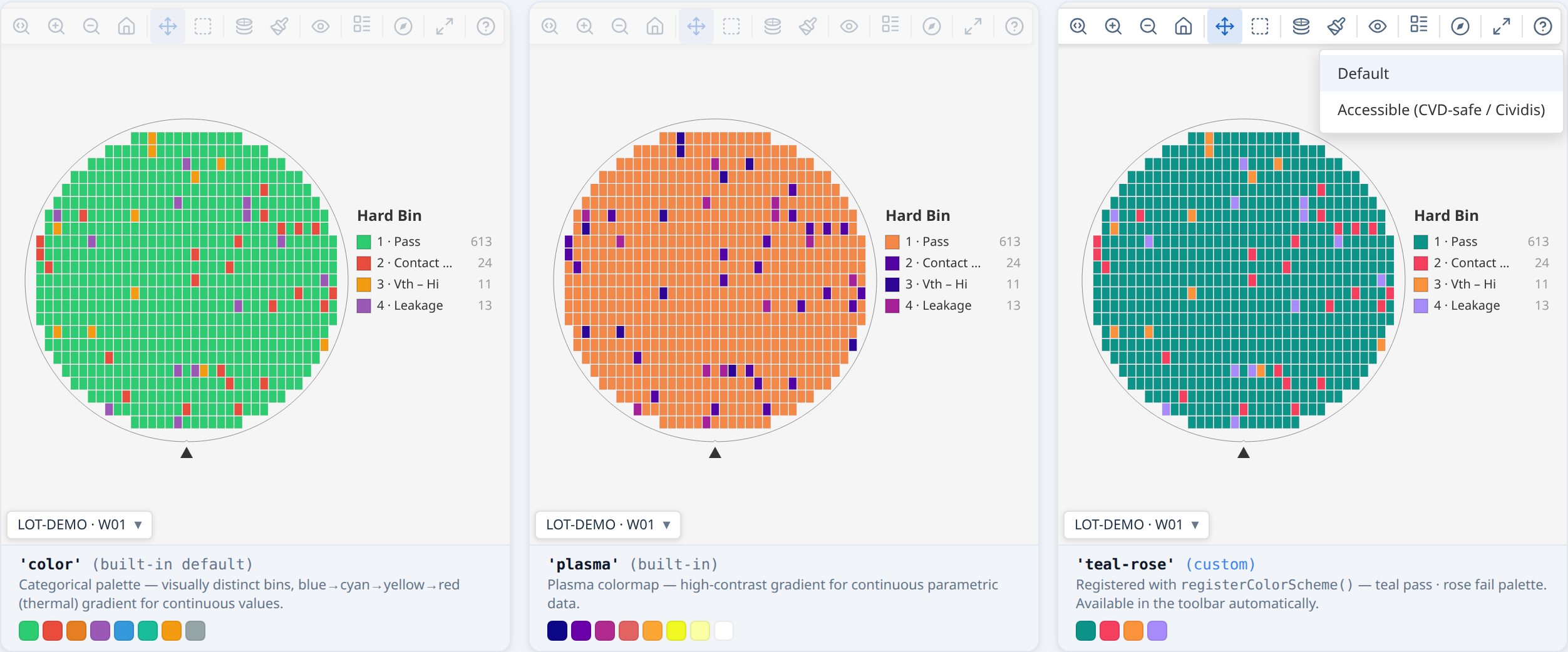1568x652 pixels.
Task: Toggle eye visibility icon in 'color' panel toolbar
Action: 321,26
